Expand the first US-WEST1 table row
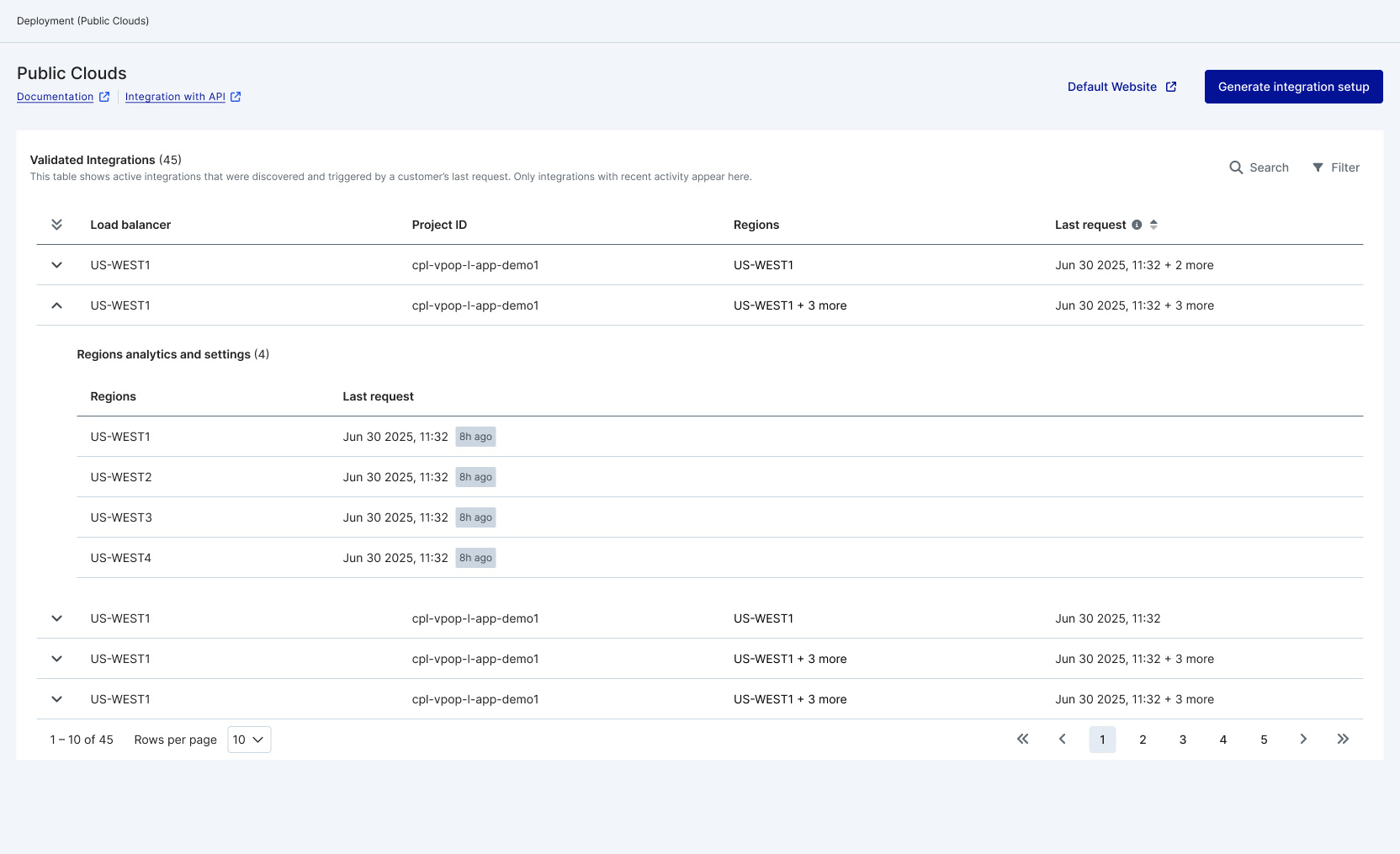Image resolution: width=1400 pixels, height=854 pixels. [56, 265]
